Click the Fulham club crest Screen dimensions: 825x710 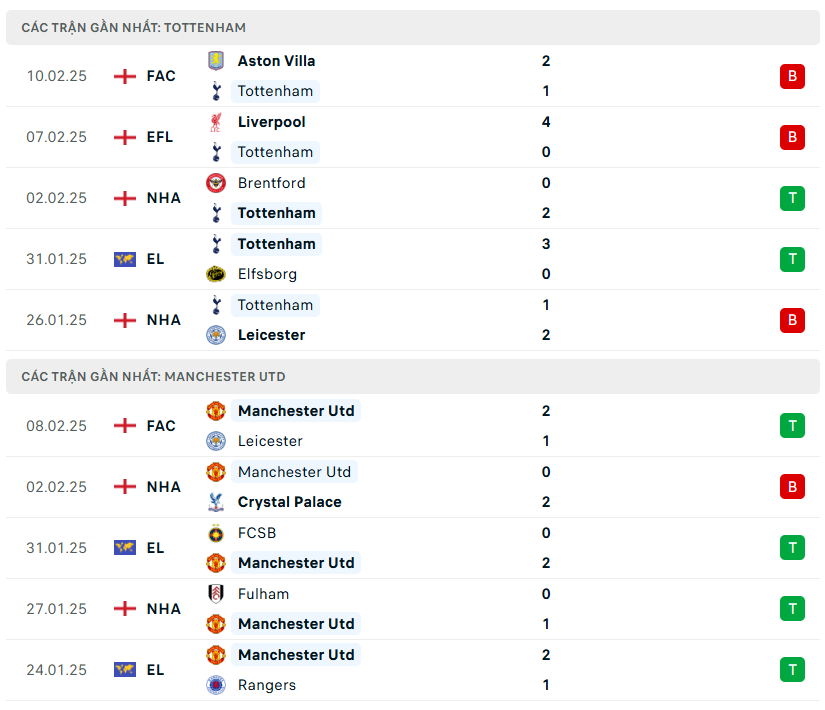pos(216,594)
